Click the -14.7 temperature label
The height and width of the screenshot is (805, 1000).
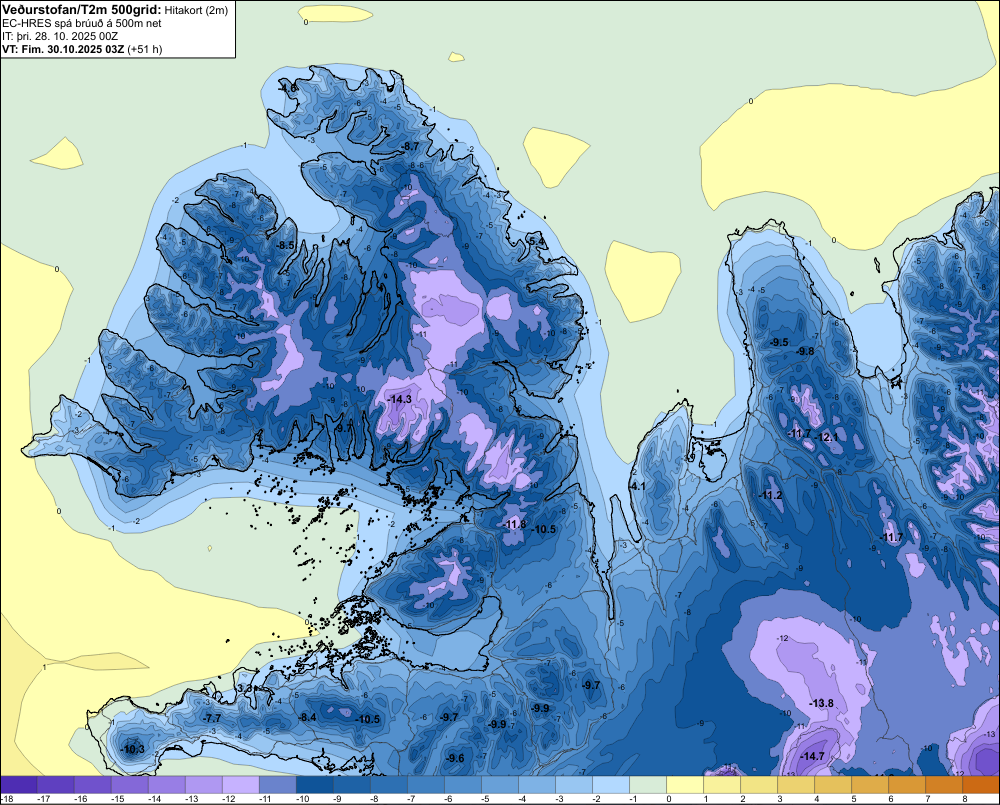pyautogui.click(x=812, y=756)
